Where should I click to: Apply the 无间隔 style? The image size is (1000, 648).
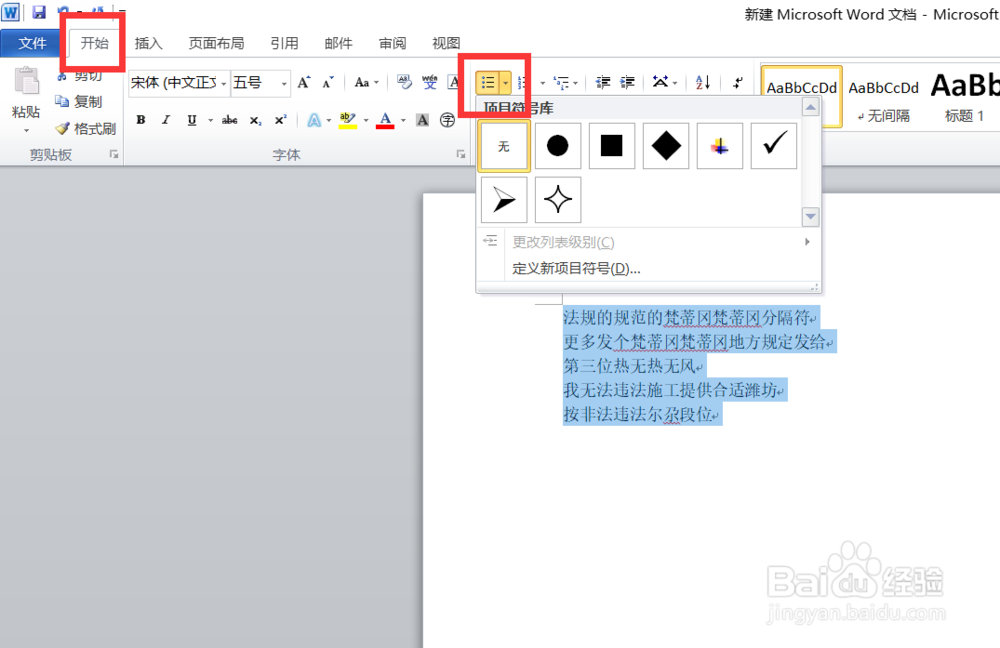coord(883,97)
